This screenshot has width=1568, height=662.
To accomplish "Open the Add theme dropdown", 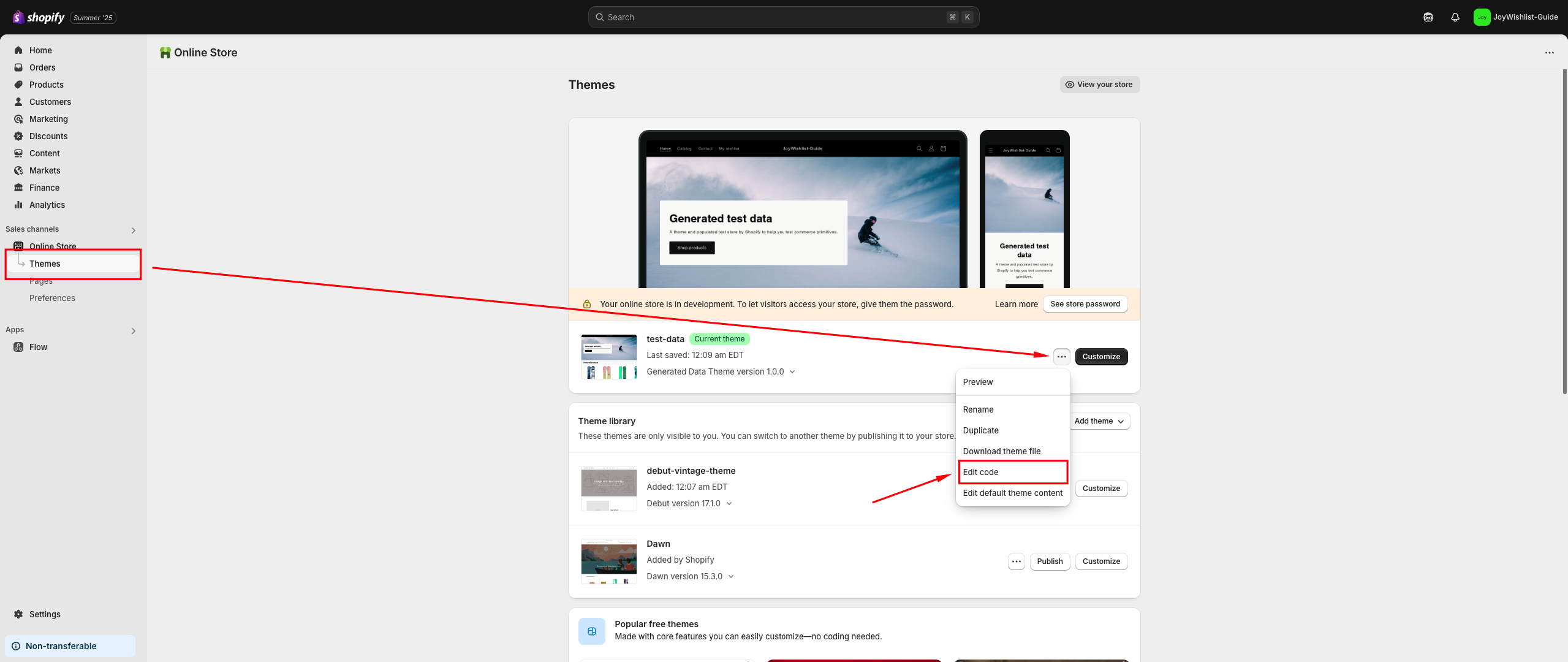I will click(1099, 421).
